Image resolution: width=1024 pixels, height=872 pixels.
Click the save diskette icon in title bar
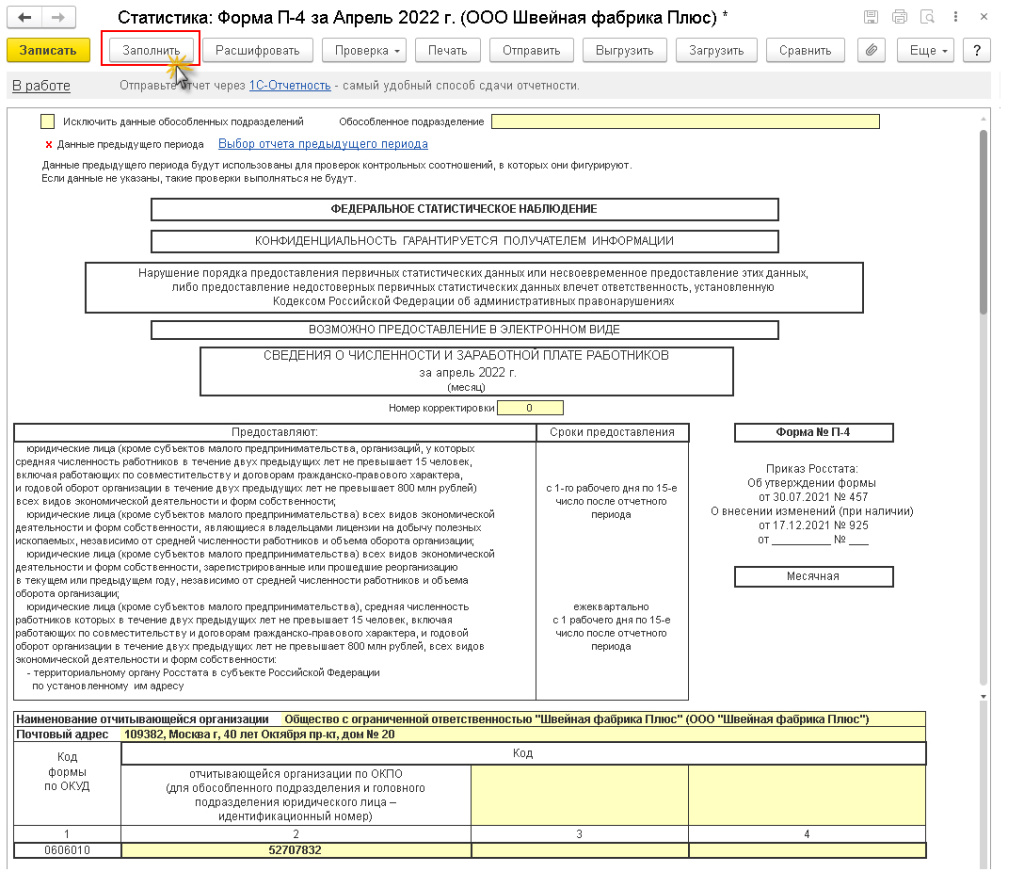coord(871,18)
